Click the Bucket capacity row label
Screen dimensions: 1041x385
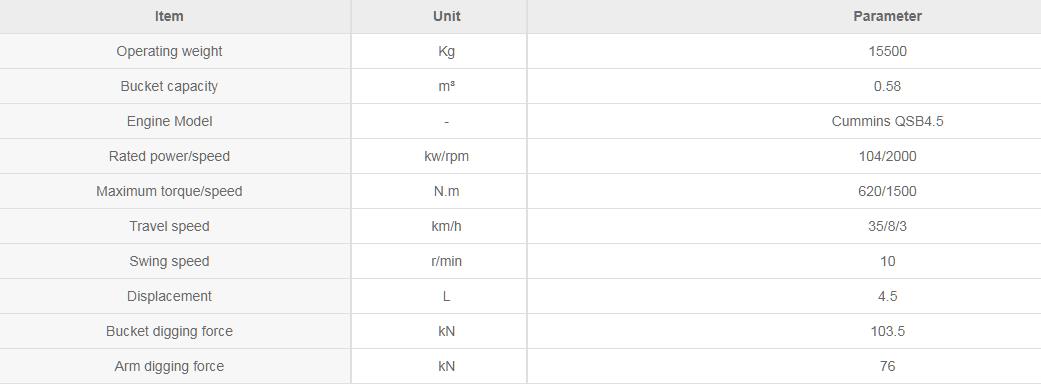[x=169, y=86]
